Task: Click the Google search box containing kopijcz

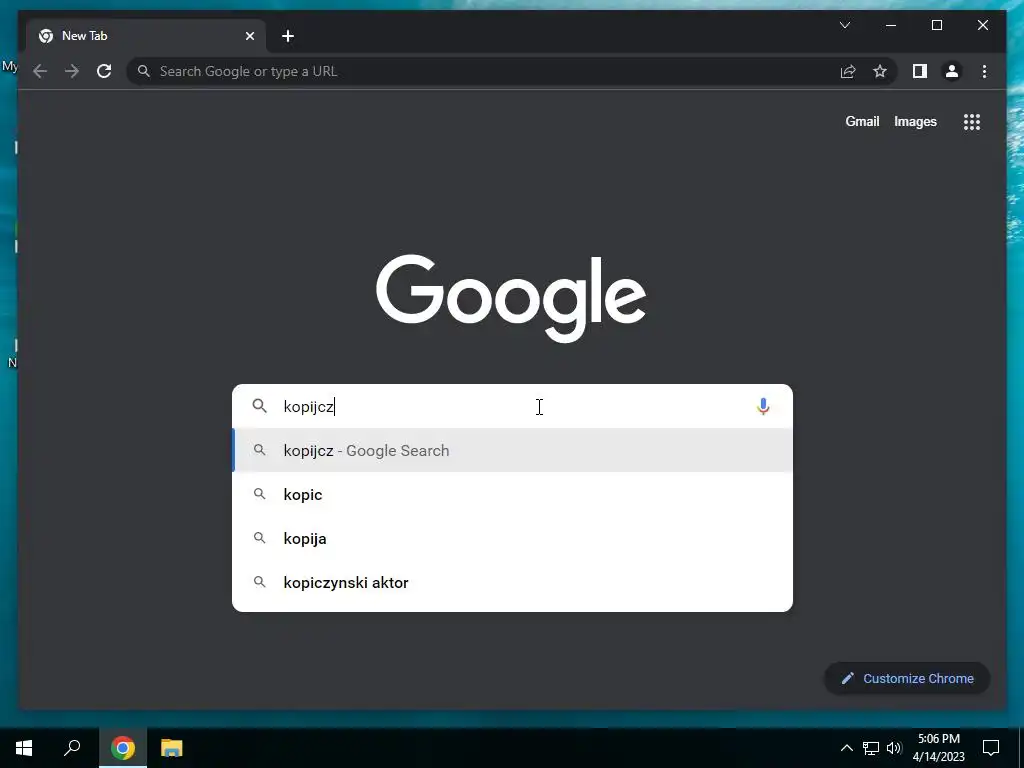Action: click(x=512, y=406)
